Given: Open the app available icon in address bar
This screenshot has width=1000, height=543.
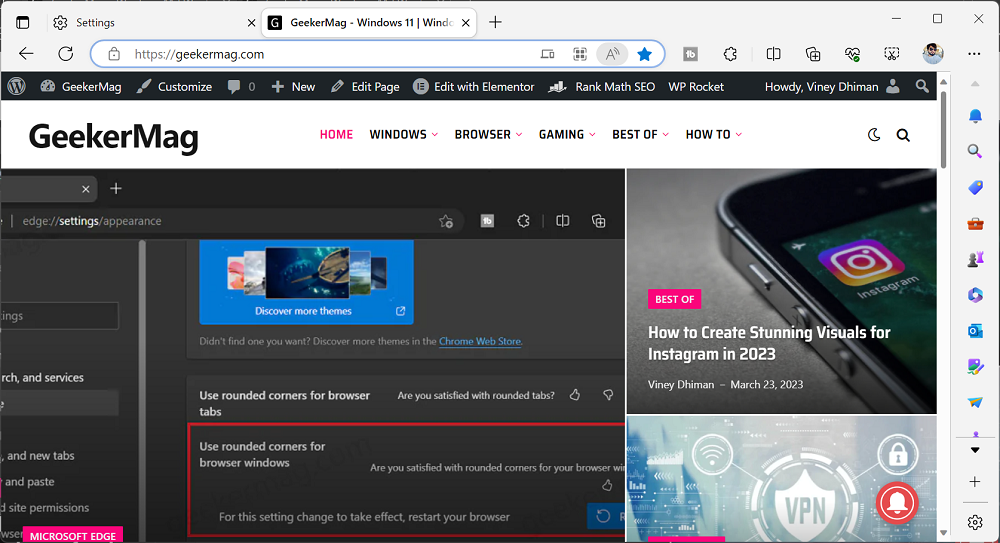Looking at the screenshot, I should pyautogui.click(x=547, y=54).
